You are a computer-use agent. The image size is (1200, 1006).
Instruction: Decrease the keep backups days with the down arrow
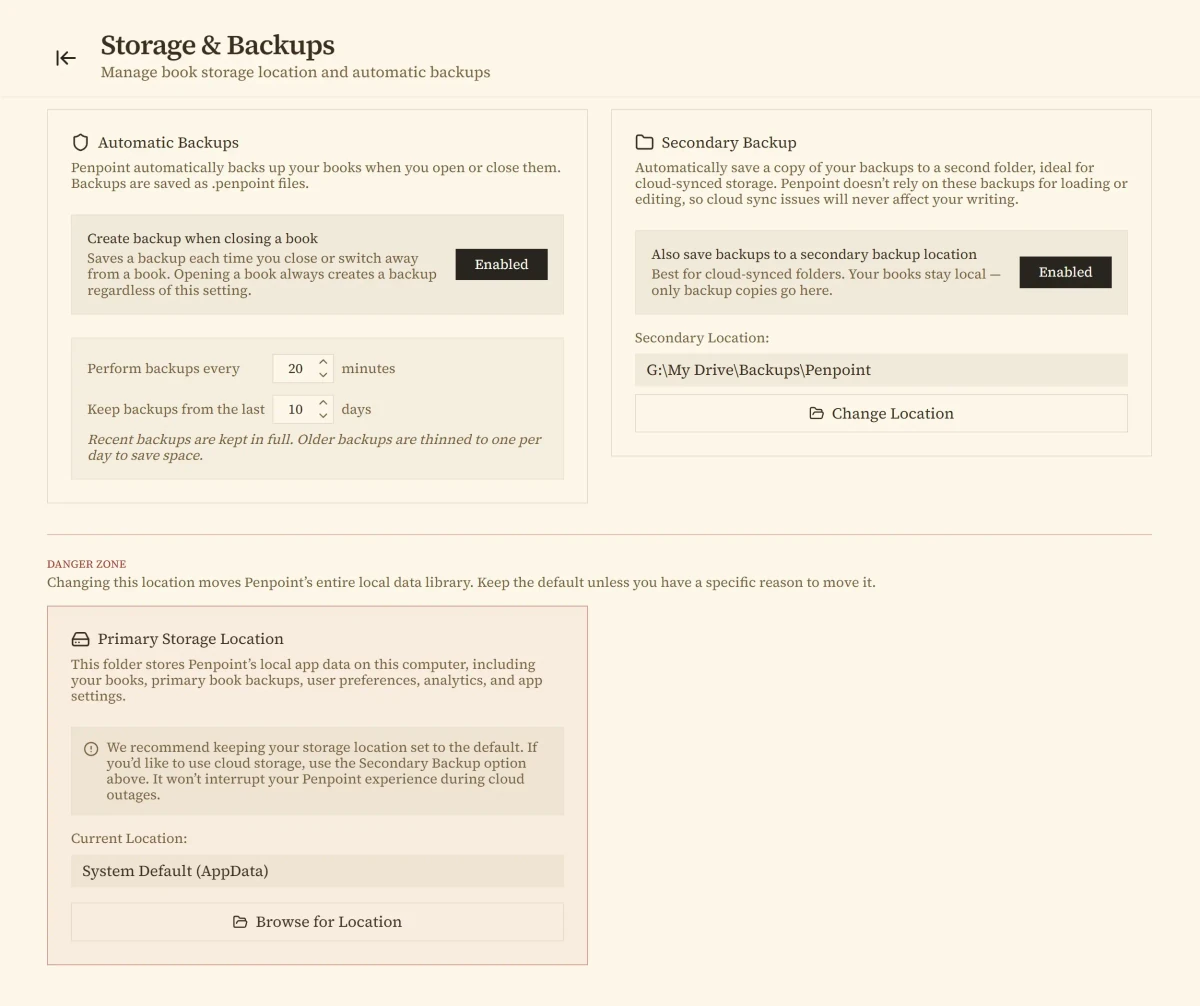coord(323,416)
